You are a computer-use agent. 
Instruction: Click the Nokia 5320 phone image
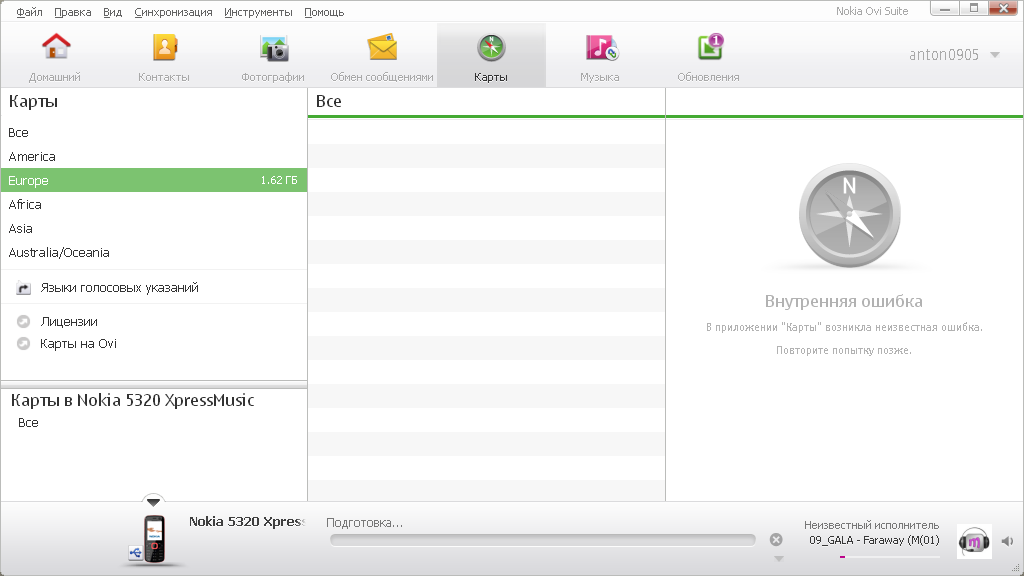pyautogui.click(x=152, y=538)
